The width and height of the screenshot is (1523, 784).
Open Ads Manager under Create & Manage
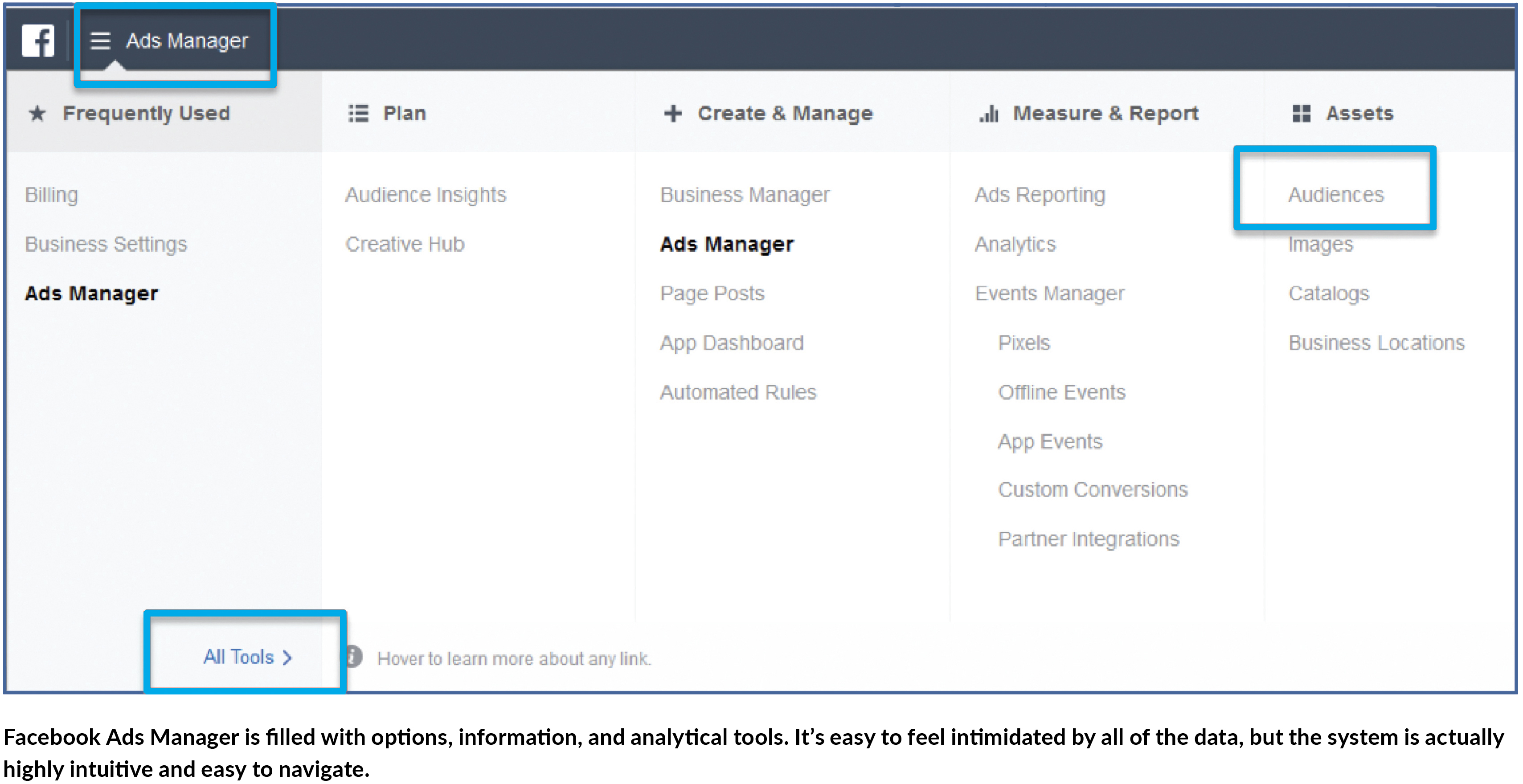[727, 244]
